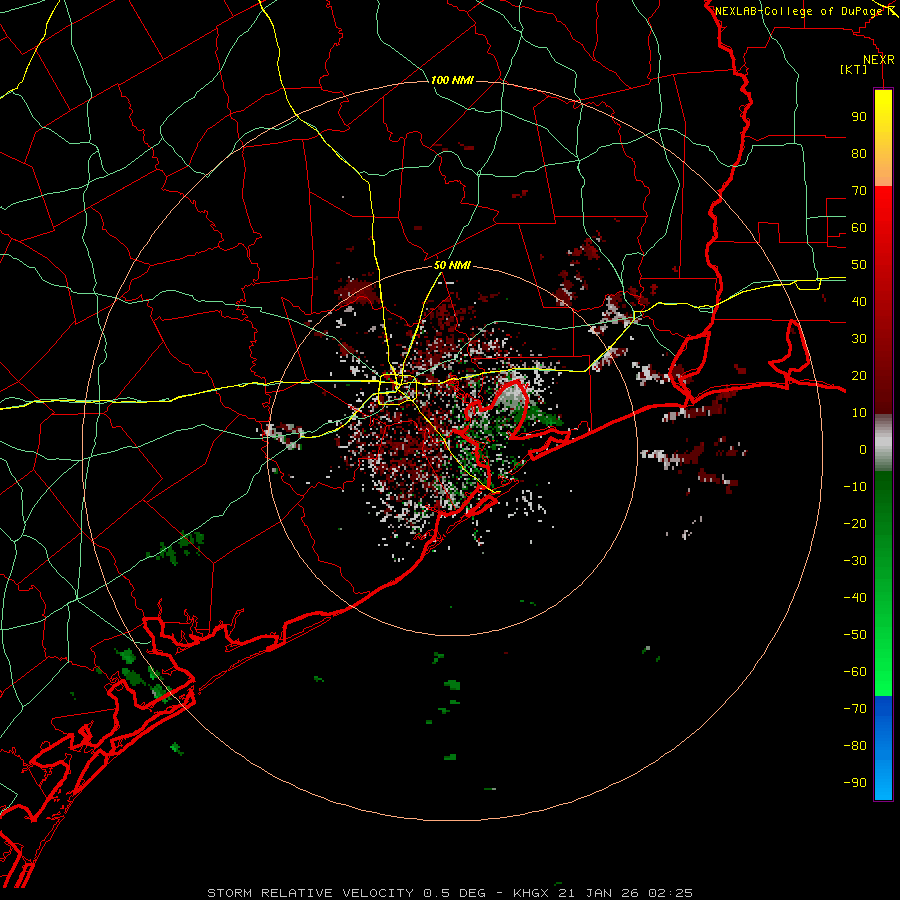Click the 80 value on velocity scale
Image resolution: width=900 pixels, height=900 pixels.
[x=859, y=154]
